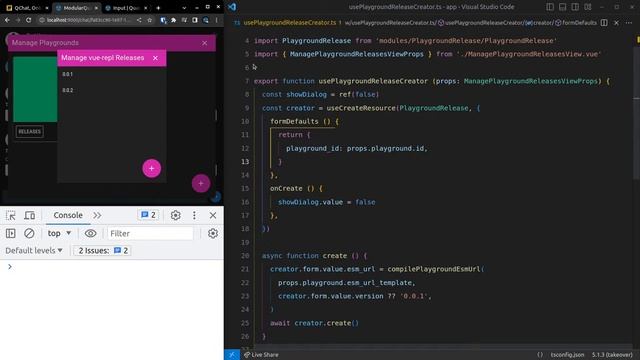Click the browser back arrow

[x=7, y=20]
